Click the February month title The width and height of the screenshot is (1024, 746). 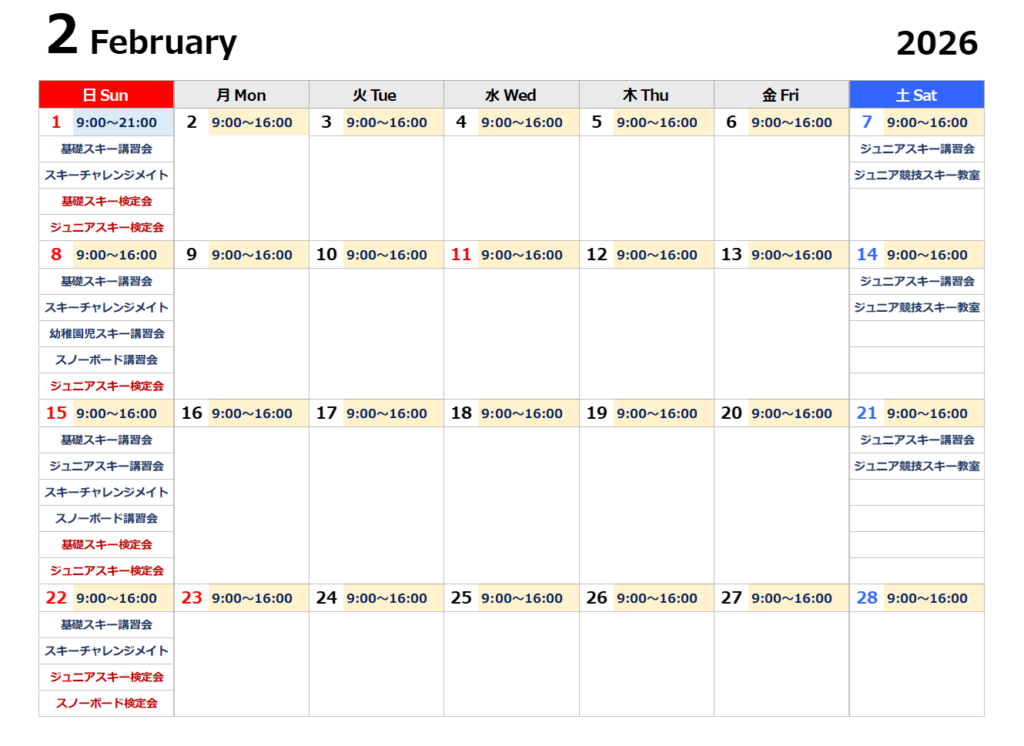[x=163, y=43]
